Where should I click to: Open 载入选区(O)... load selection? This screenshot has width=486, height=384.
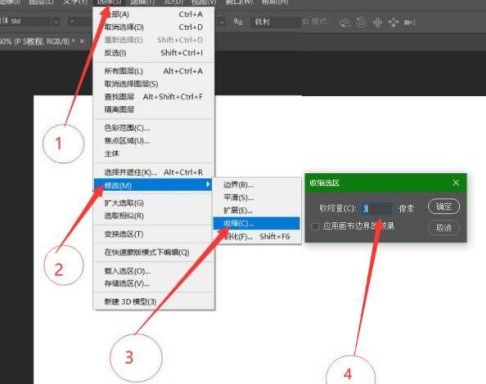pos(153,271)
